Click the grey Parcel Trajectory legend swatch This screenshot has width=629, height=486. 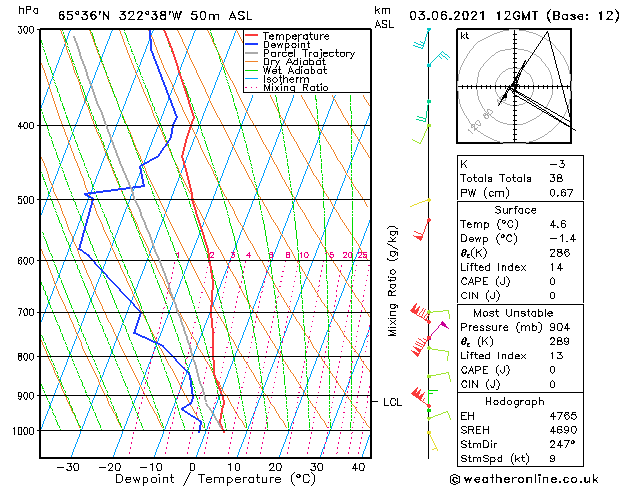[x=251, y=53]
